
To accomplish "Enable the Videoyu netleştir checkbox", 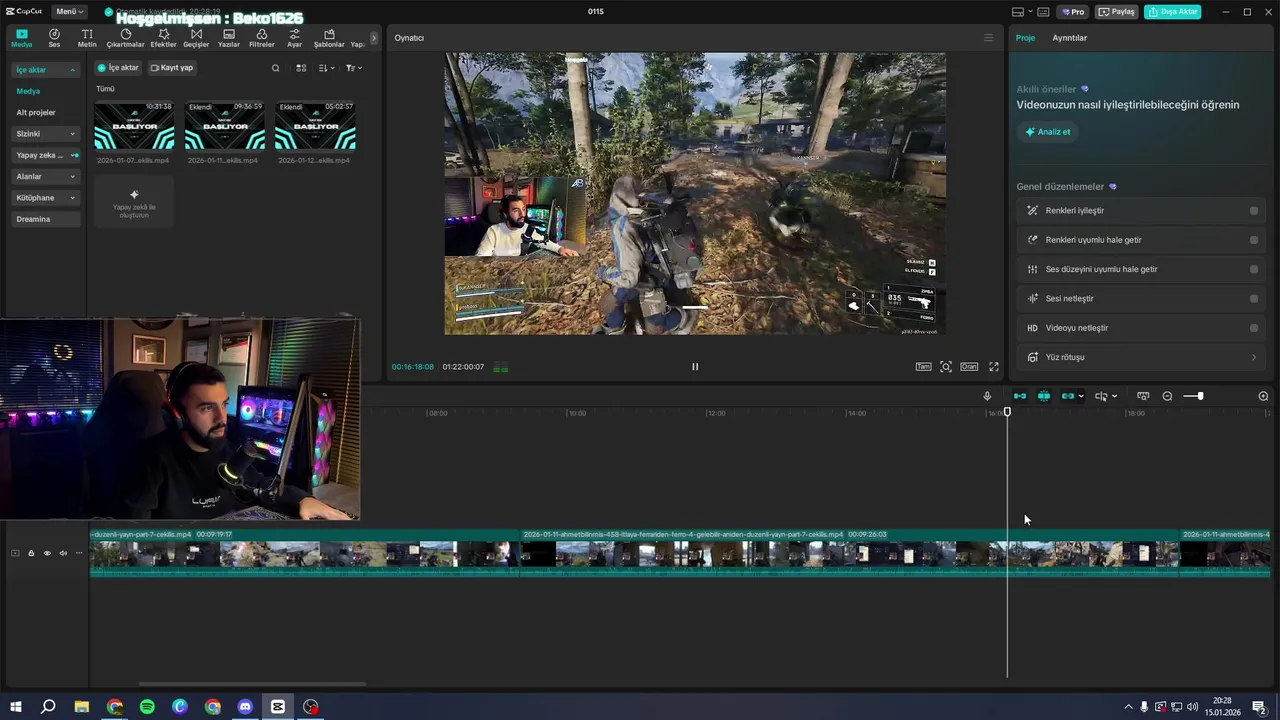I will click(1254, 328).
